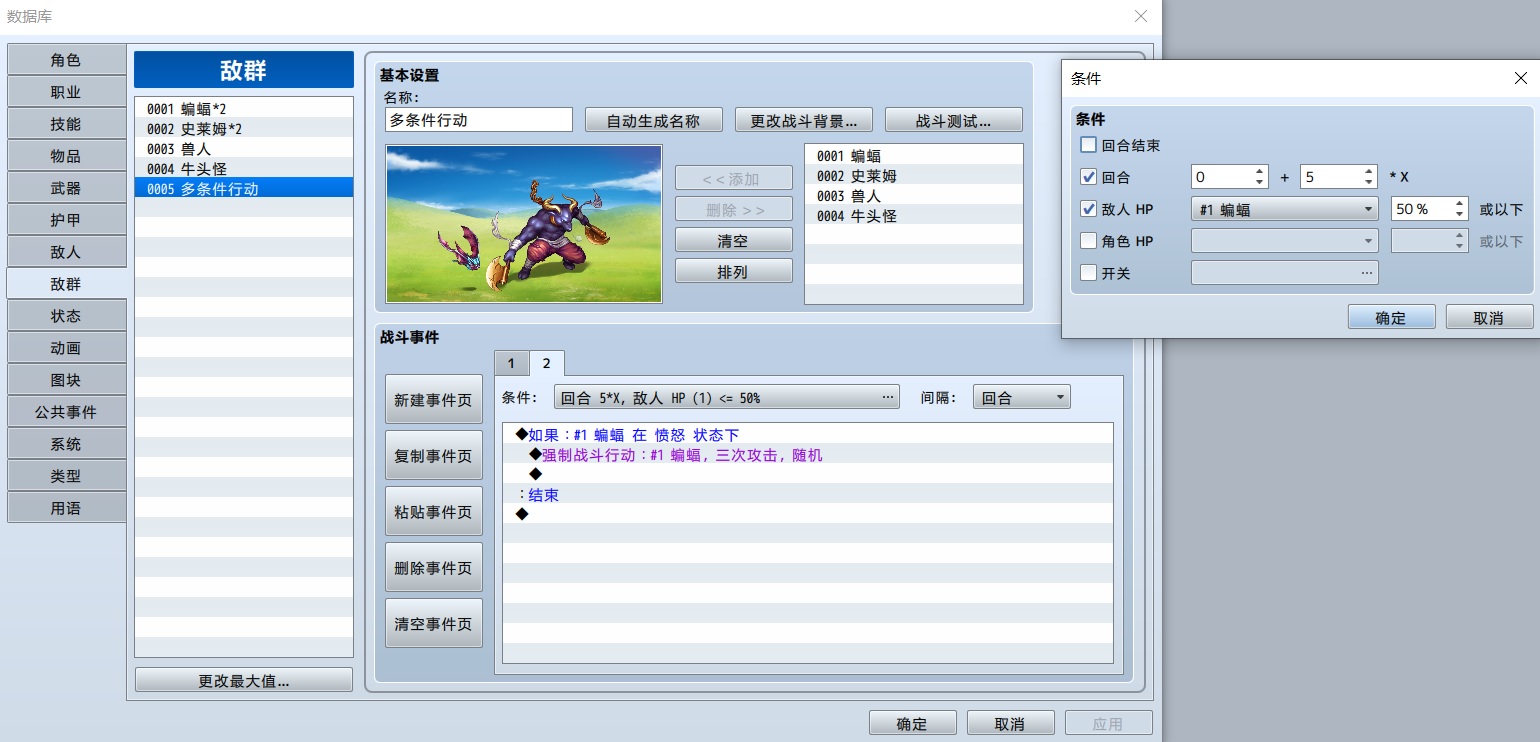Open the 敌人 database tab

pos(66,252)
